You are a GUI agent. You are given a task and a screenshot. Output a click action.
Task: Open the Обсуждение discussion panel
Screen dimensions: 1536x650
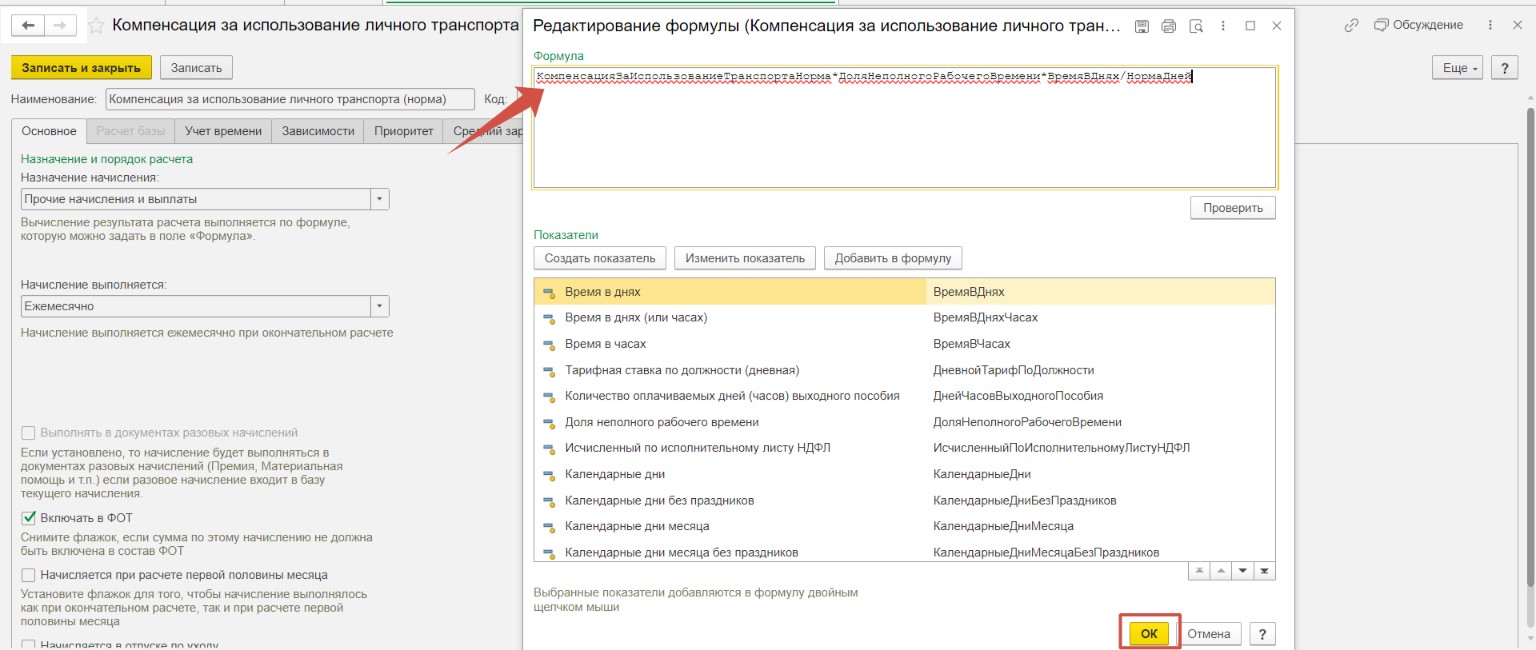(1418, 25)
